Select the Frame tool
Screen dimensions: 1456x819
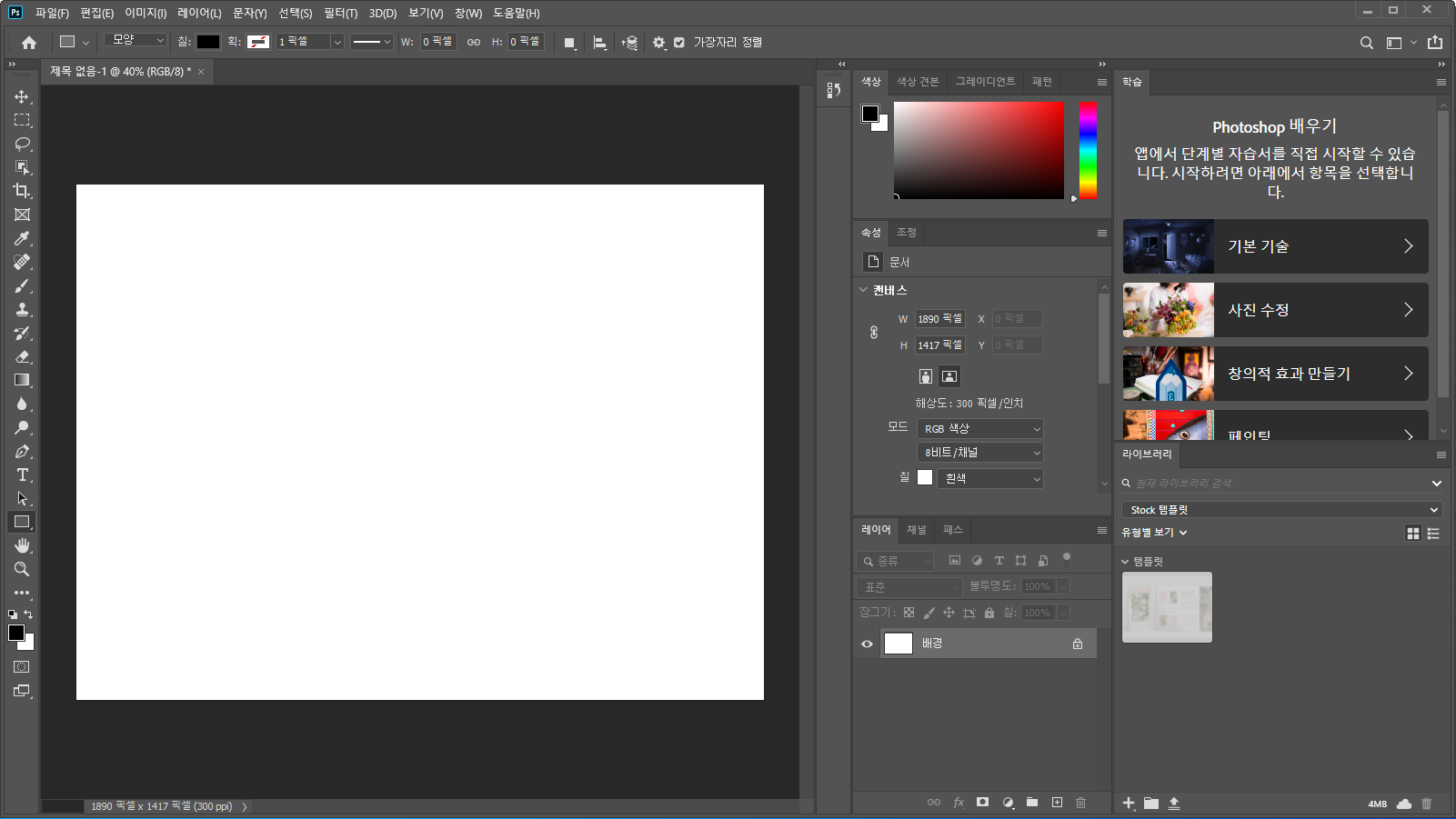pyautogui.click(x=22, y=215)
